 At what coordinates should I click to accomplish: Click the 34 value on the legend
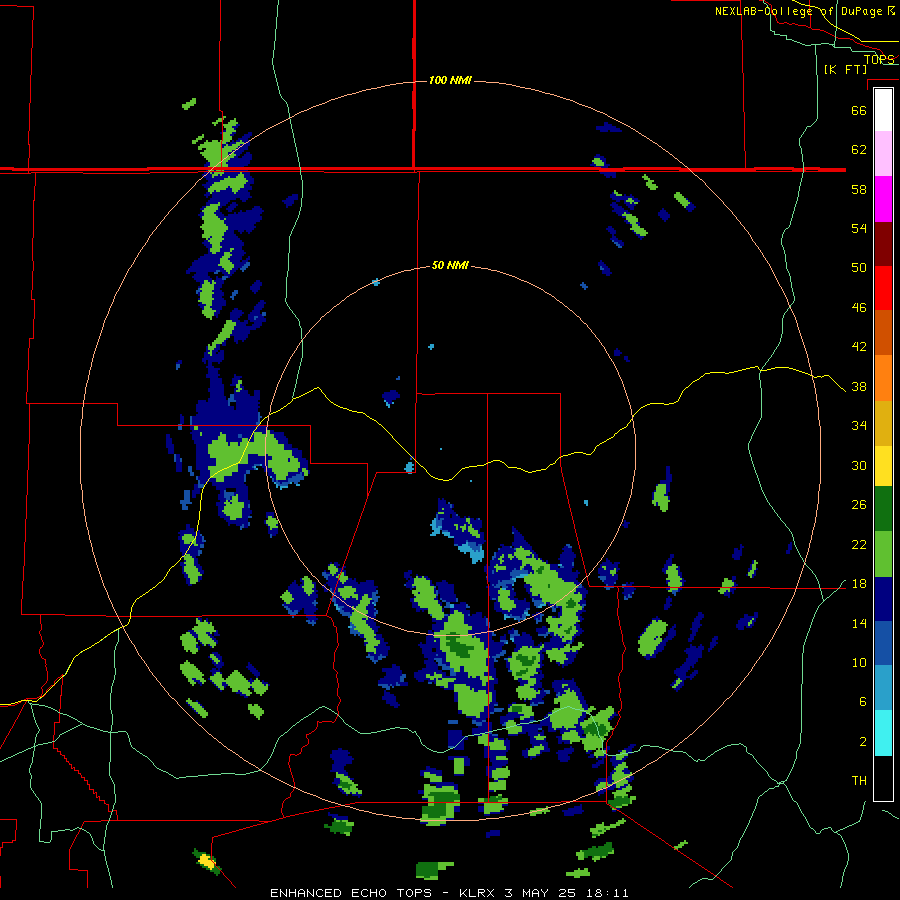(x=859, y=426)
